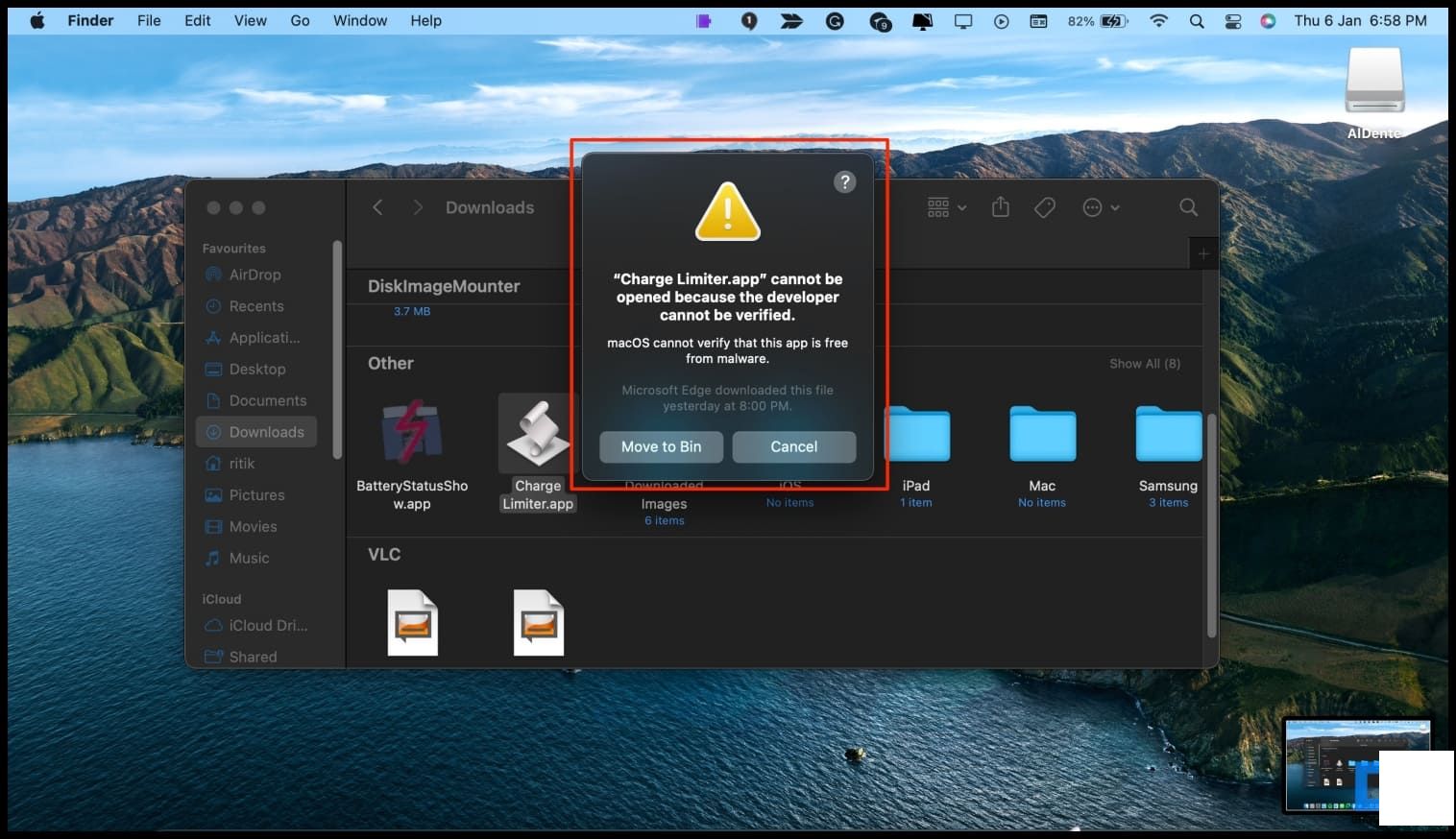This screenshot has width=1456, height=839.
Task: Add a new Finder tab with plus button
Action: (1202, 254)
